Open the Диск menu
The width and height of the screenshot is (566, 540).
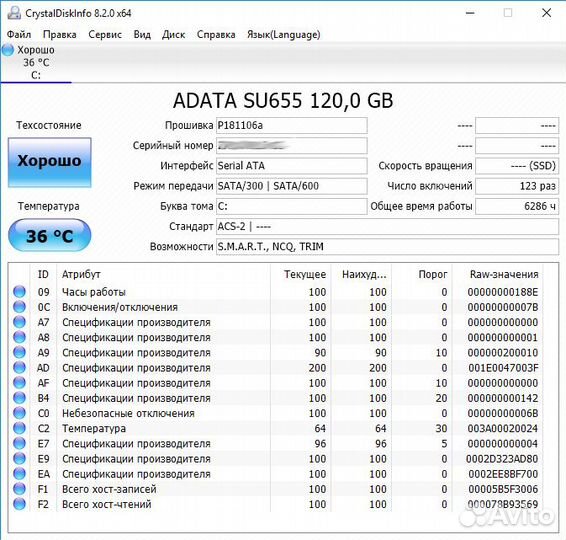[x=174, y=35]
